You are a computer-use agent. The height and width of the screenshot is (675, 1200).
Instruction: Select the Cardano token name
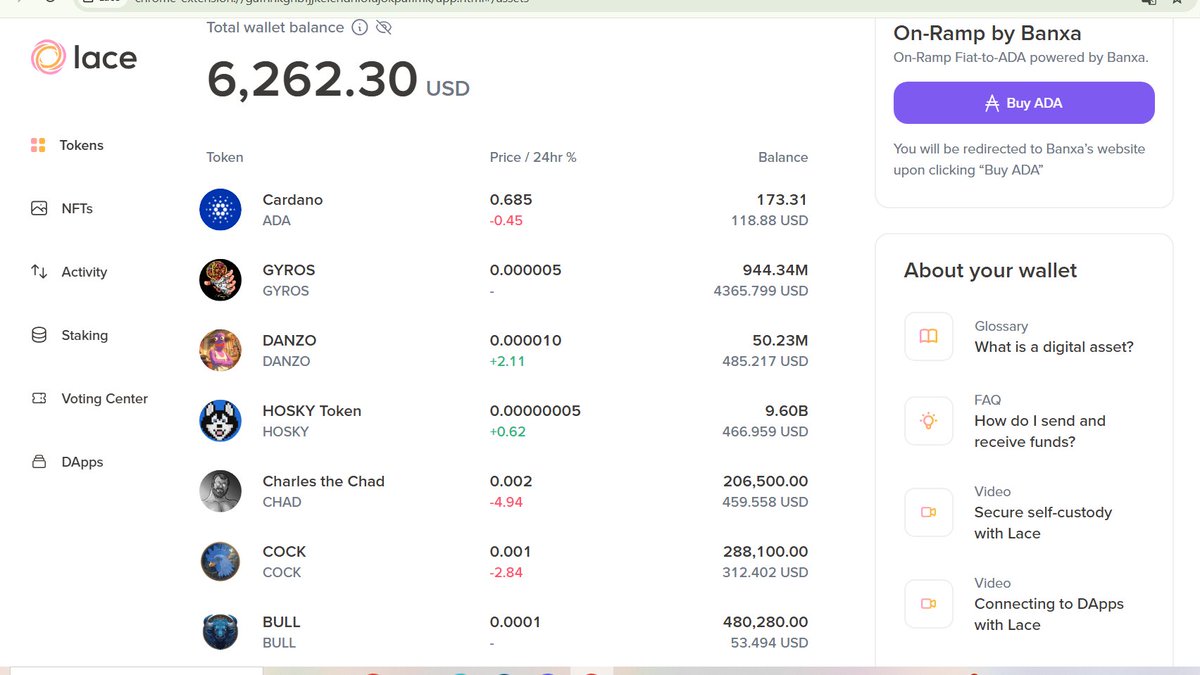pyautogui.click(x=292, y=200)
